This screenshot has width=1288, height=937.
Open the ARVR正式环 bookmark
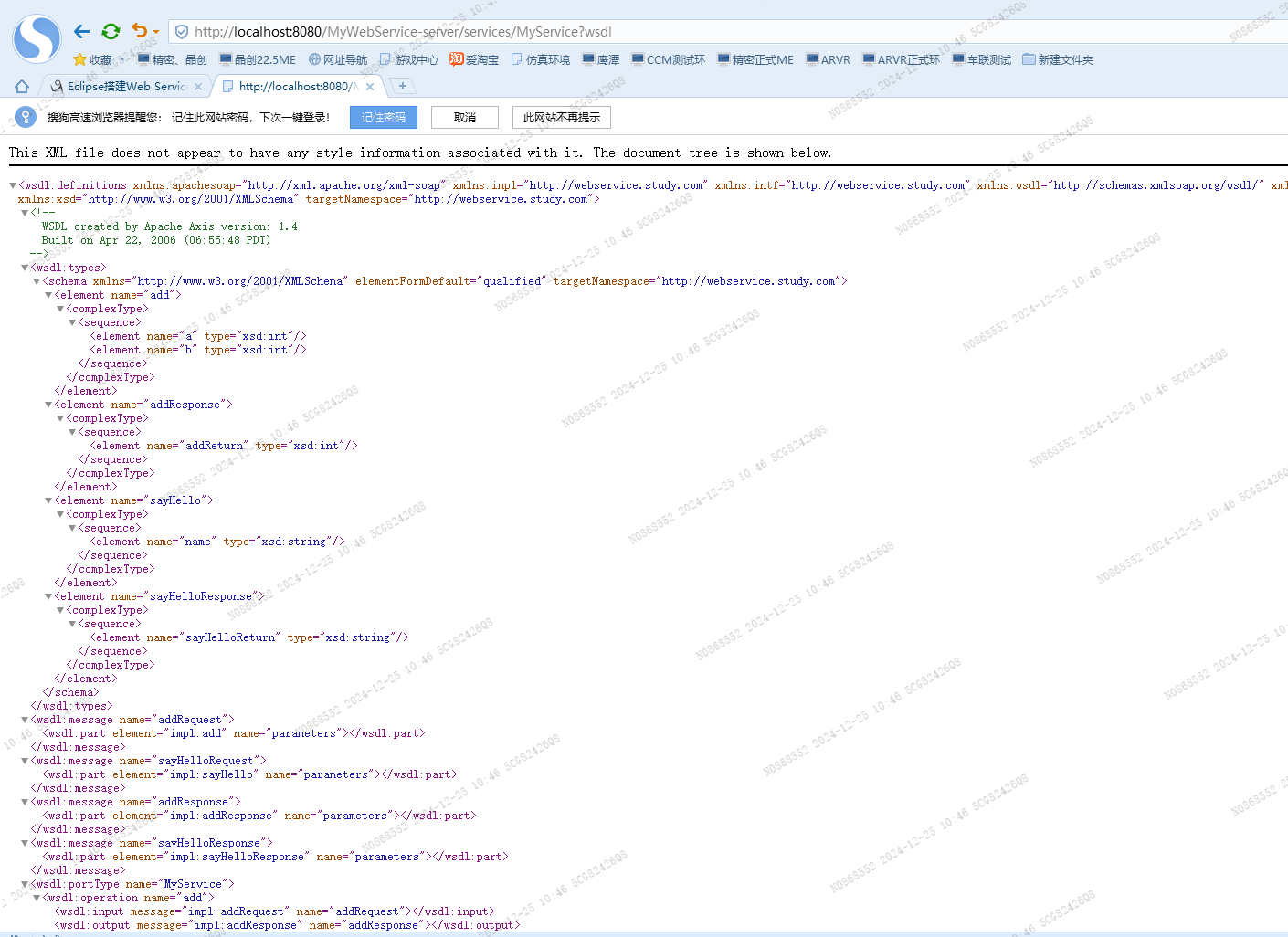click(x=901, y=59)
